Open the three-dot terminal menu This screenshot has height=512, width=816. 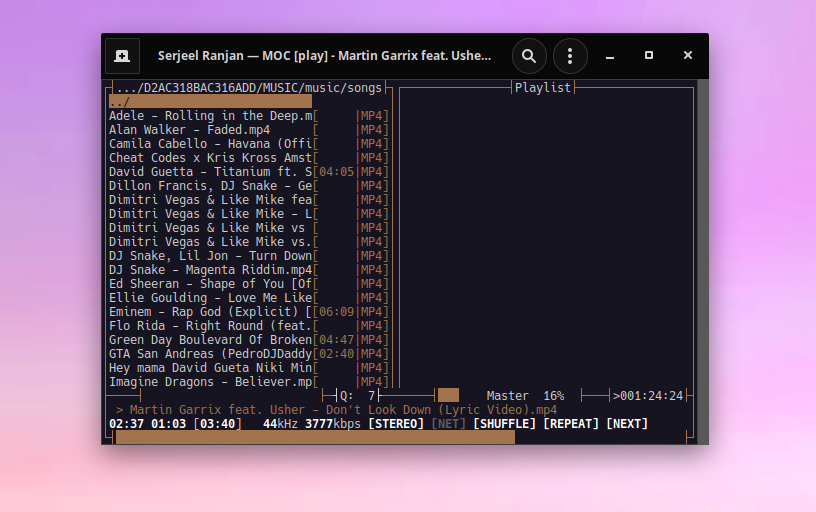point(570,56)
